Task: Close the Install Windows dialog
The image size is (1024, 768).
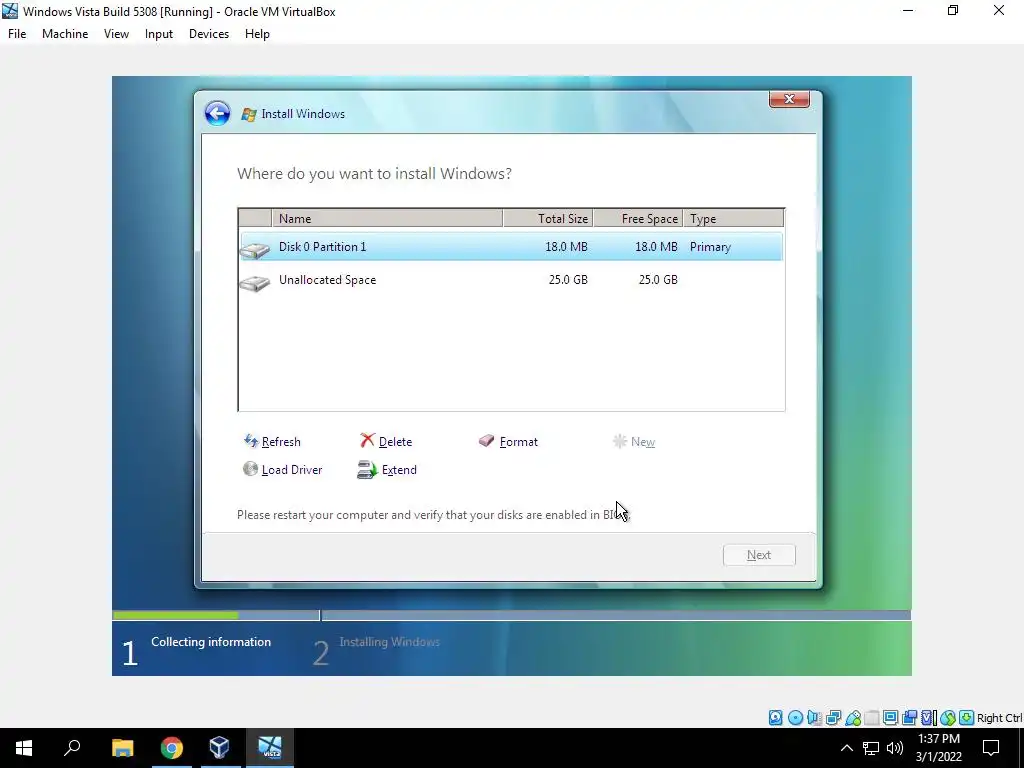Action: pyautogui.click(x=789, y=99)
